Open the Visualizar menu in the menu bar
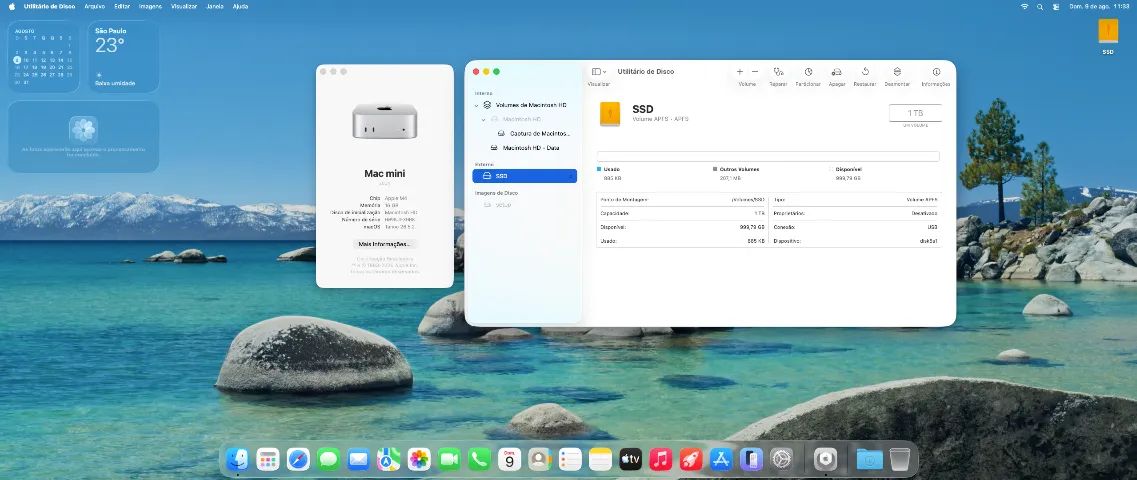Image resolution: width=1137 pixels, height=480 pixels. tap(183, 6)
